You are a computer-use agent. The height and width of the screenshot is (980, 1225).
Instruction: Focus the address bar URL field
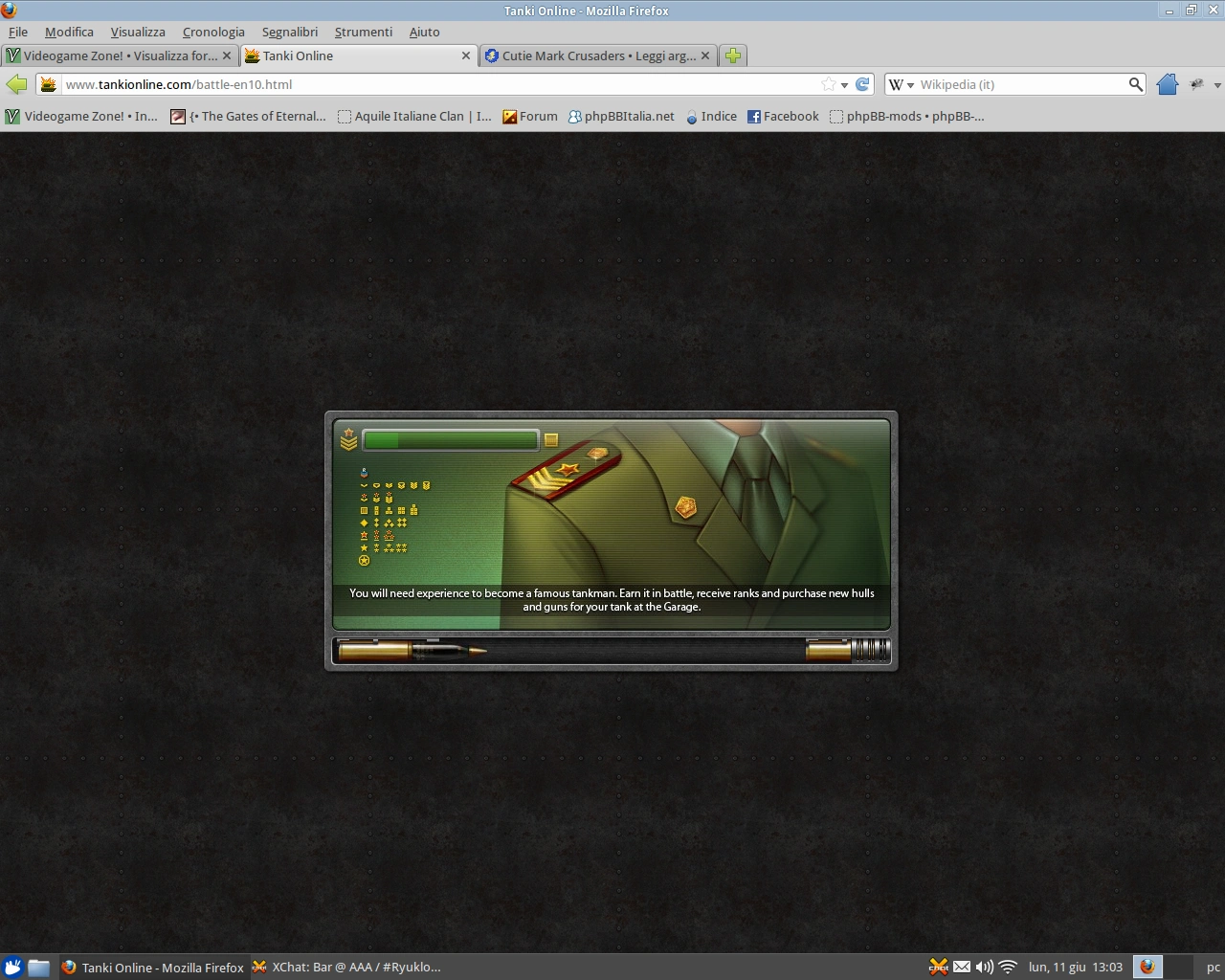[x=440, y=84]
